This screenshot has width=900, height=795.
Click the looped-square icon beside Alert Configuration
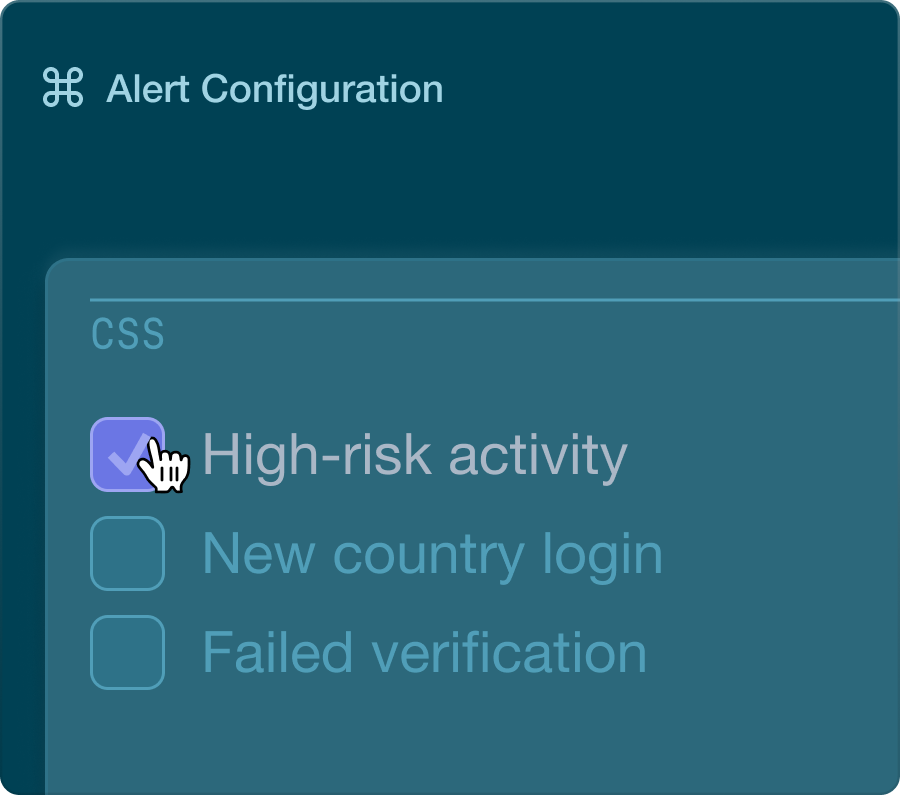point(63,88)
